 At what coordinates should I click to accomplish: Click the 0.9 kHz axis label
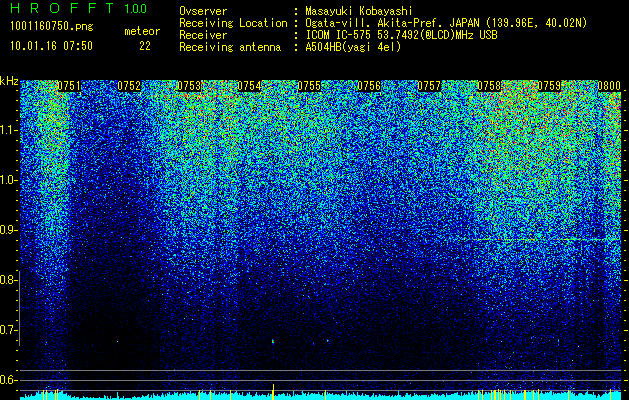[8, 230]
